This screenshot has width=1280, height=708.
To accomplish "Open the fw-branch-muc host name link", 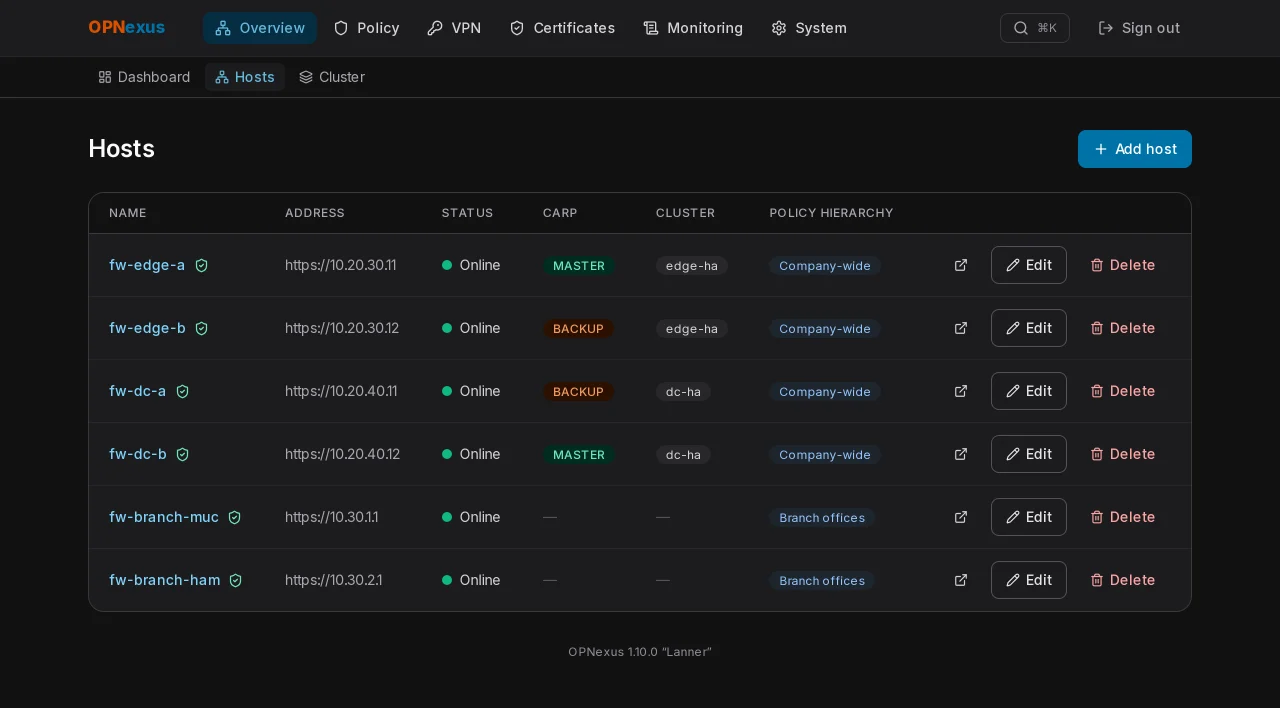I will pos(164,517).
